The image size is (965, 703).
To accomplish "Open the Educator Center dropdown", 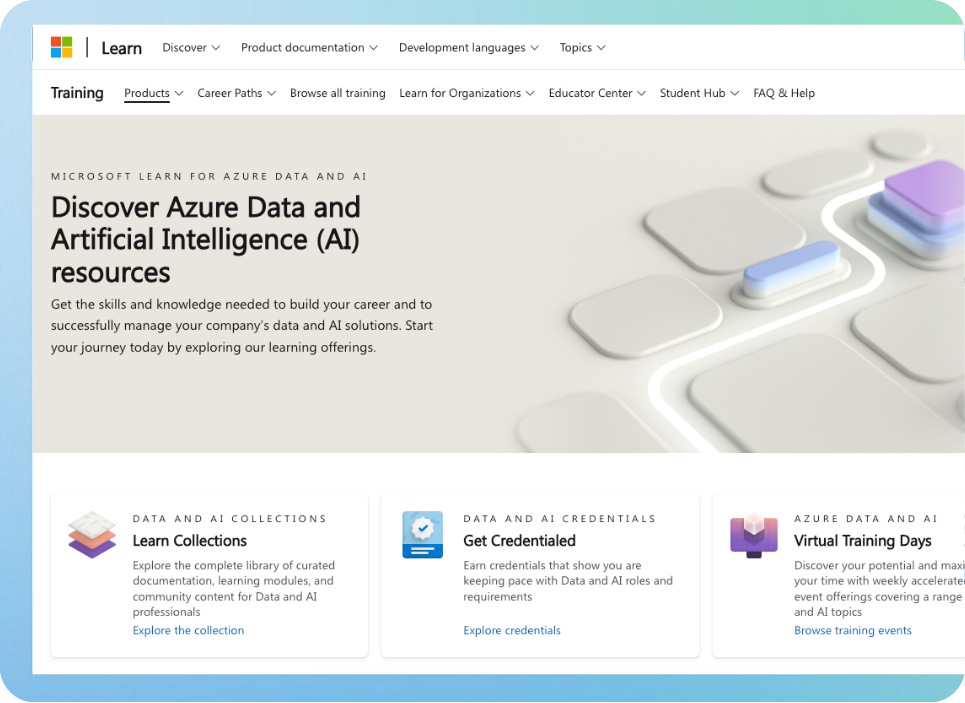I will pos(597,93).
